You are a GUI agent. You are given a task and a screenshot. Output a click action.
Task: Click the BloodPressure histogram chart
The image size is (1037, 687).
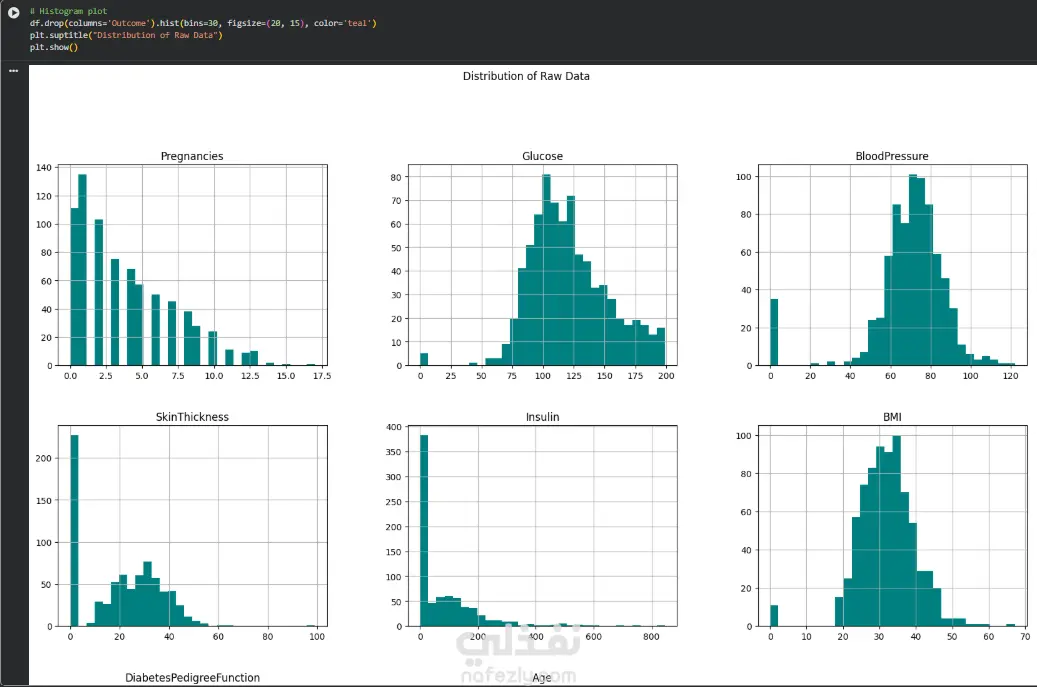click(x=892, y=265)
